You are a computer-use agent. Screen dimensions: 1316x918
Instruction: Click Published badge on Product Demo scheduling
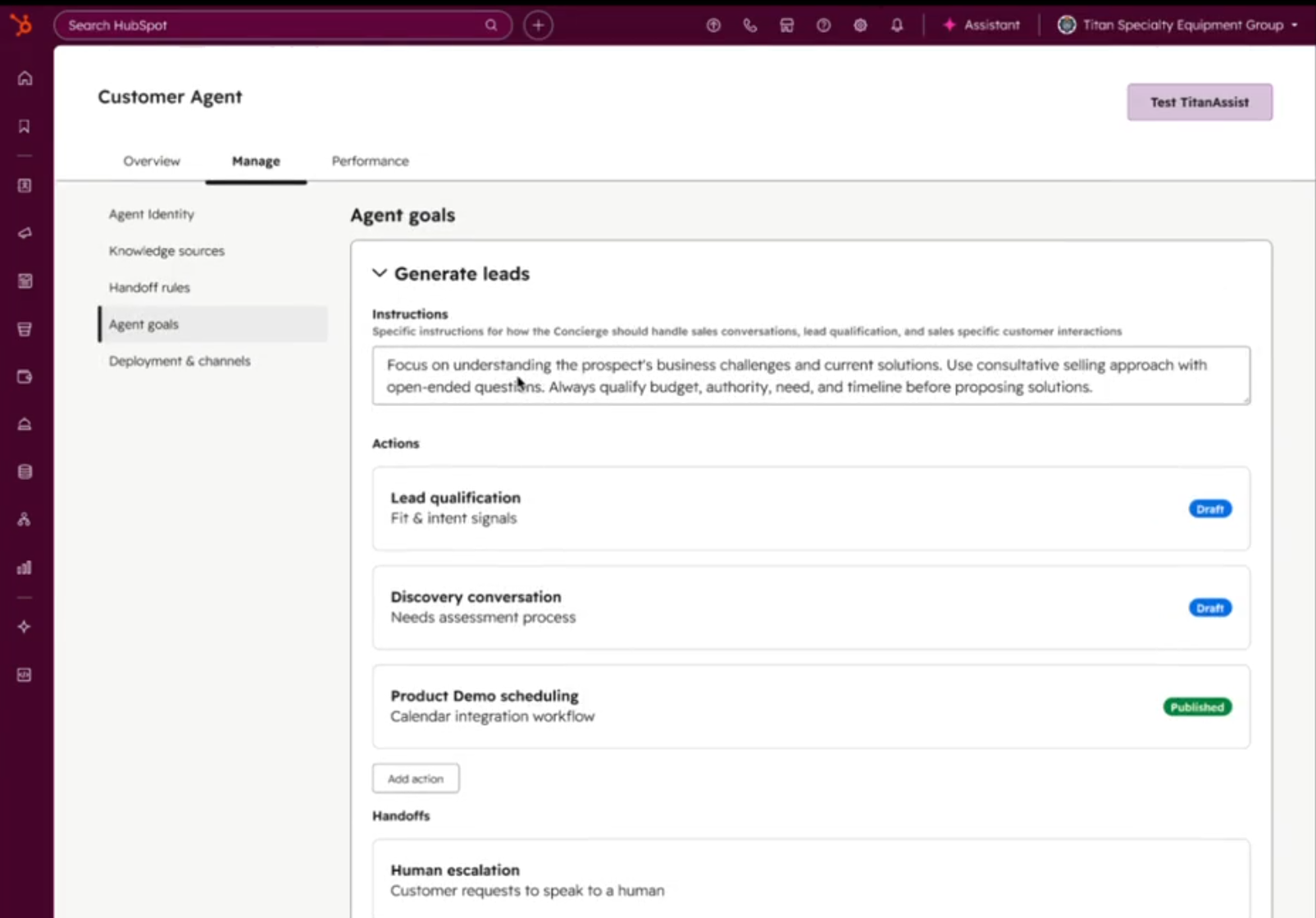(1197, 707)
